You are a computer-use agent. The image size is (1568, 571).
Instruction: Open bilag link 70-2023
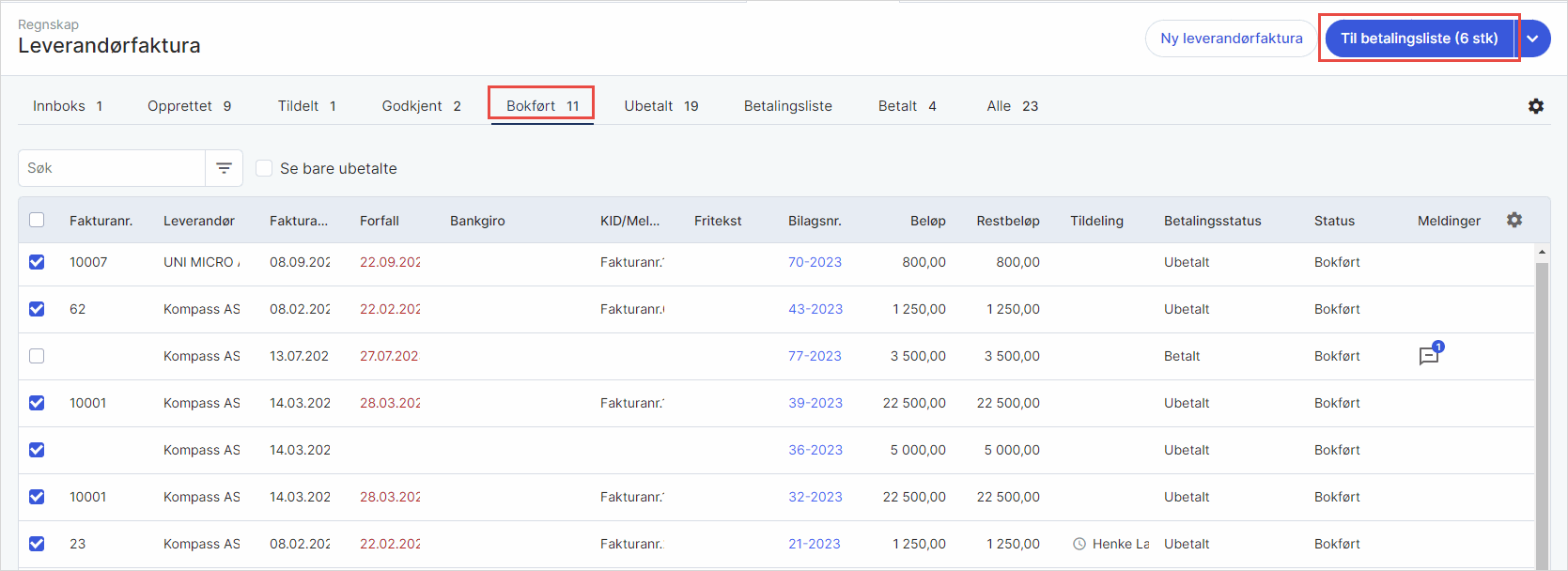[815, 262]
